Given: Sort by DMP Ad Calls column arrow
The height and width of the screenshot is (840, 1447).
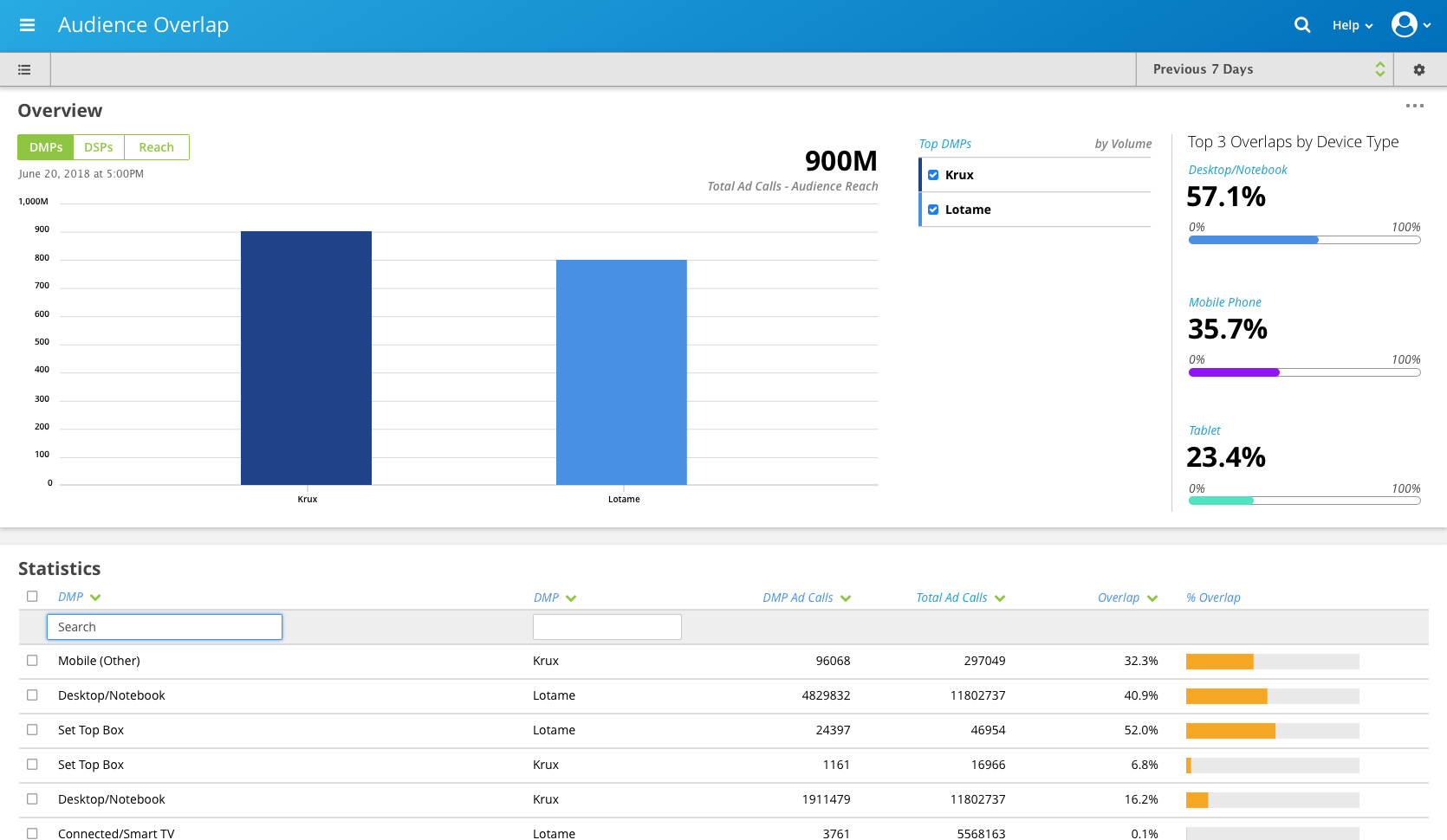Looking at the screenshot, I should point(846,598).
